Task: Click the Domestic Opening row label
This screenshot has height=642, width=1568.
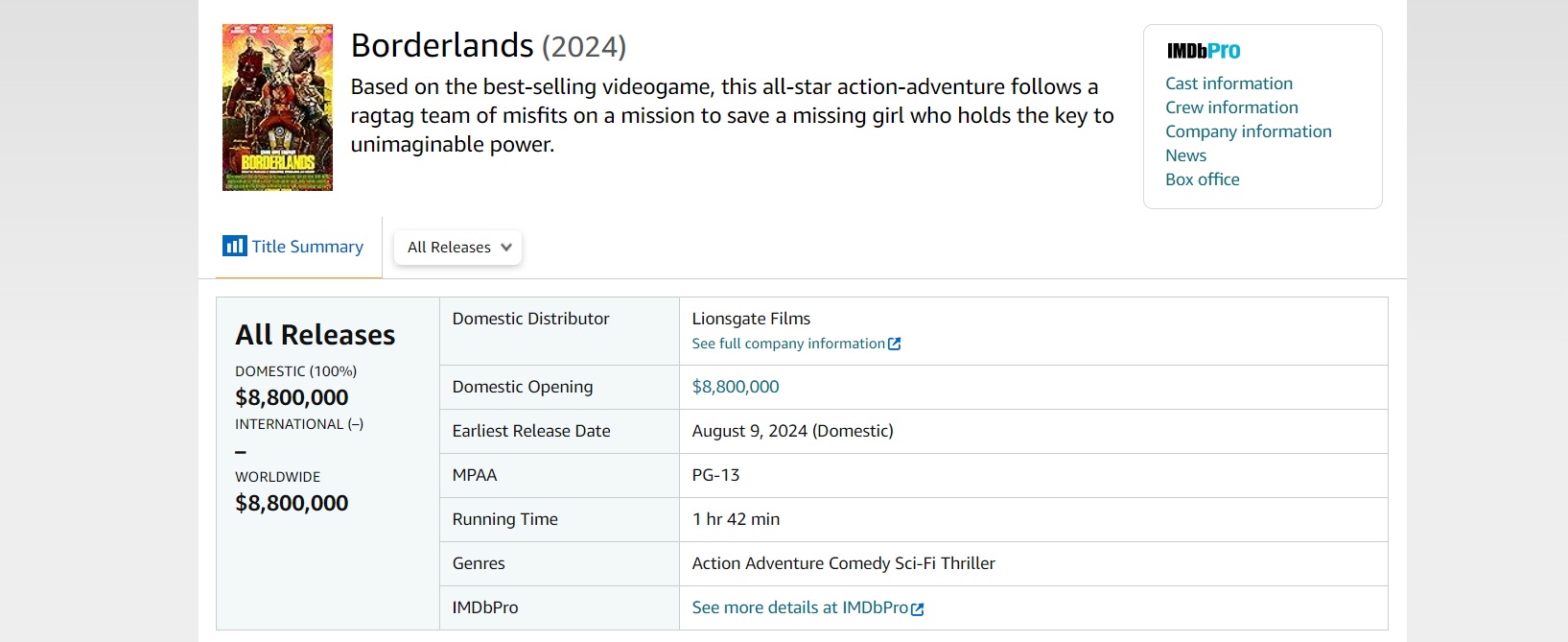Action: (x=523, y=387)
